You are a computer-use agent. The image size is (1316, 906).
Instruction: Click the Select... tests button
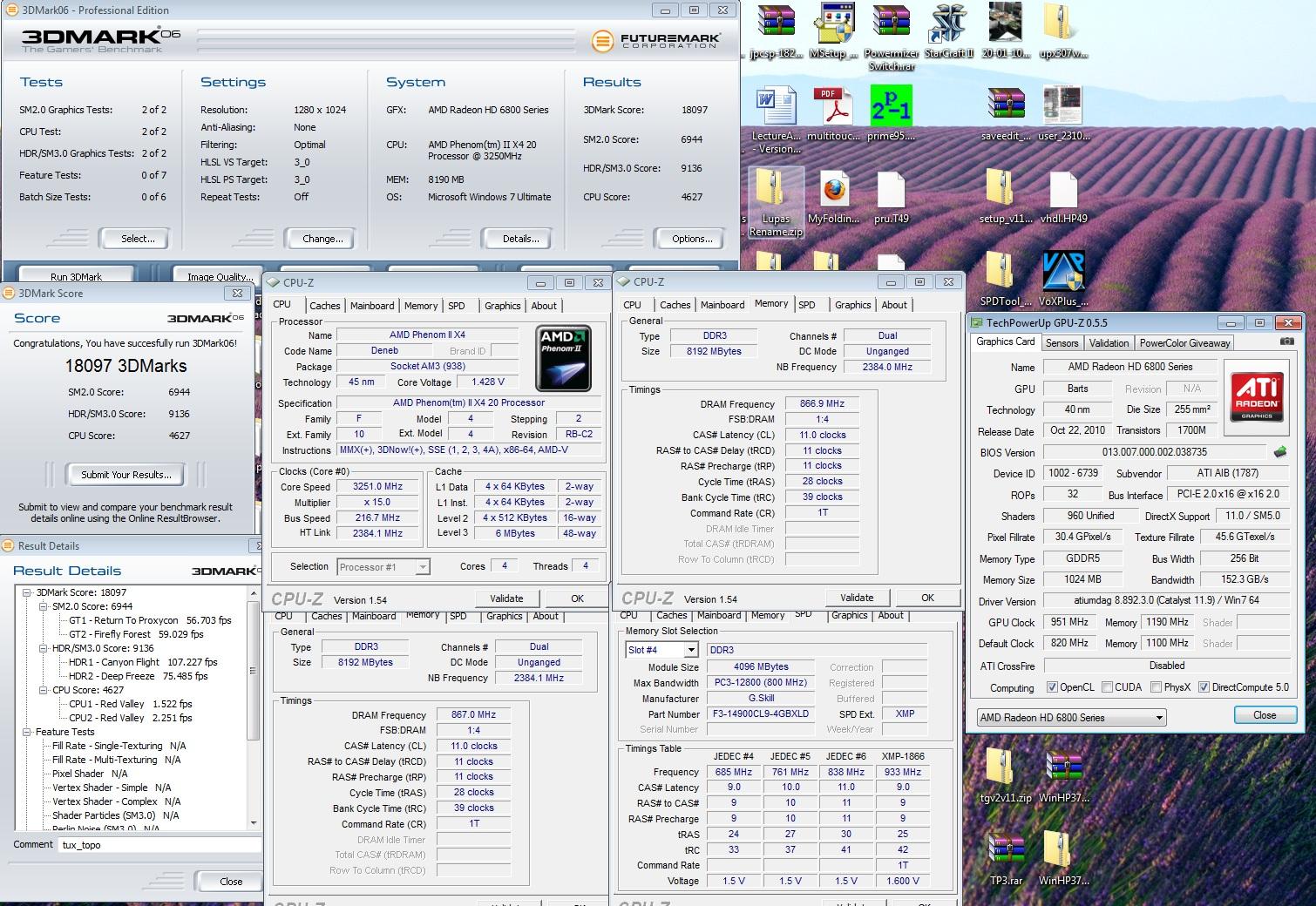click(134, 238)
